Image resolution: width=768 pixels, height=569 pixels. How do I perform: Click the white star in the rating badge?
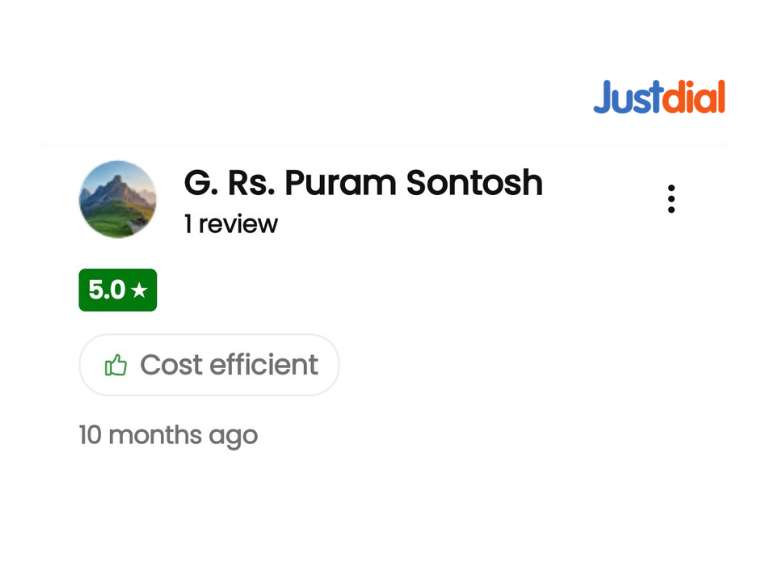[x=139, y=291]
